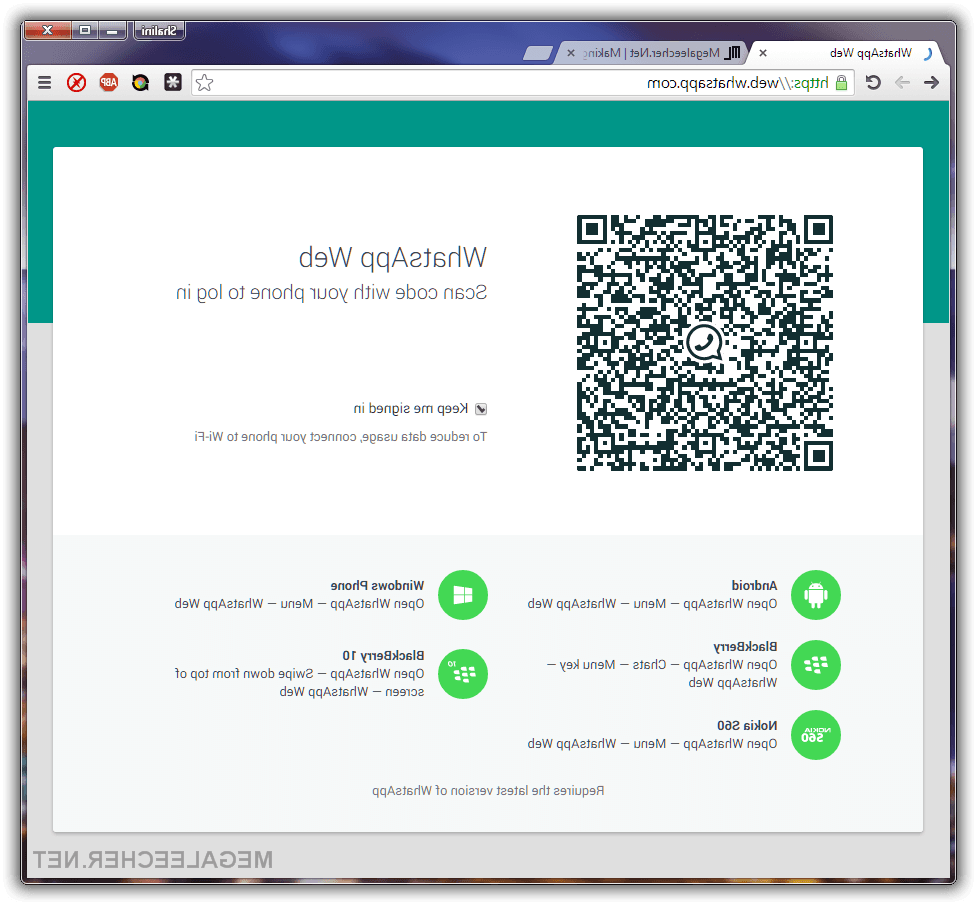The width and height of the screenshot is (977, 905).
Task: Reload the WhatsApp Web page
Action: pos(873,82)
